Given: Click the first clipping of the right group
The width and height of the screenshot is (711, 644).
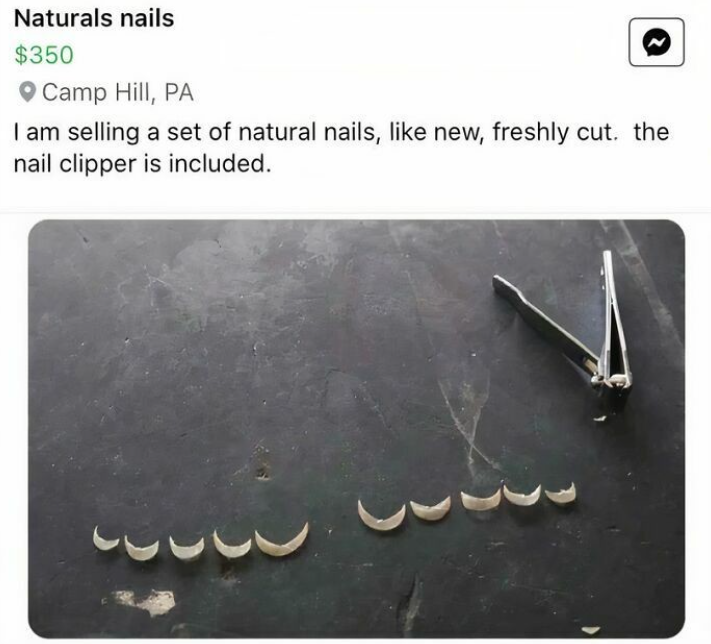Looking at the screenshot, I should tap(381, 516).
